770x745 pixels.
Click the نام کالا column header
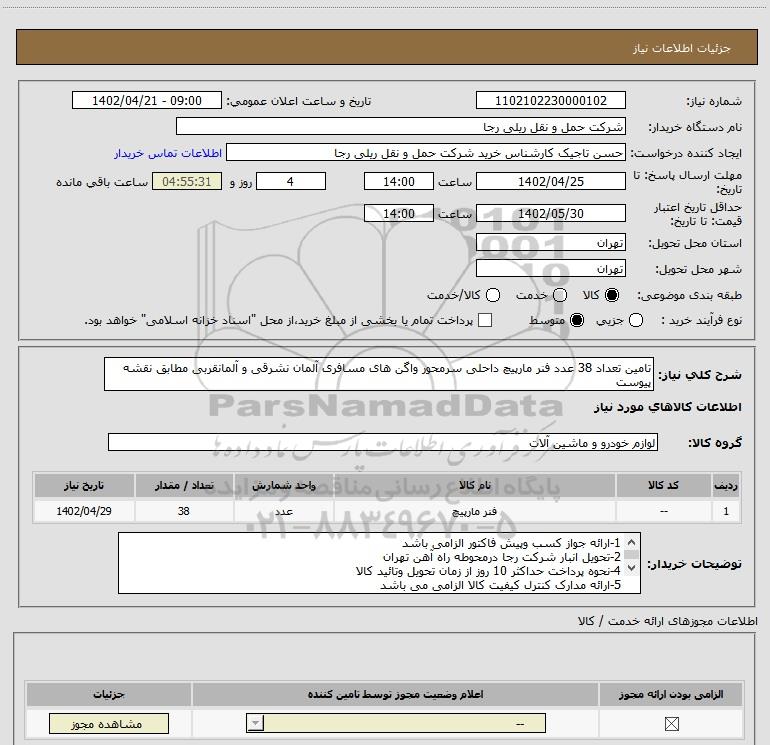click(474, 485)
